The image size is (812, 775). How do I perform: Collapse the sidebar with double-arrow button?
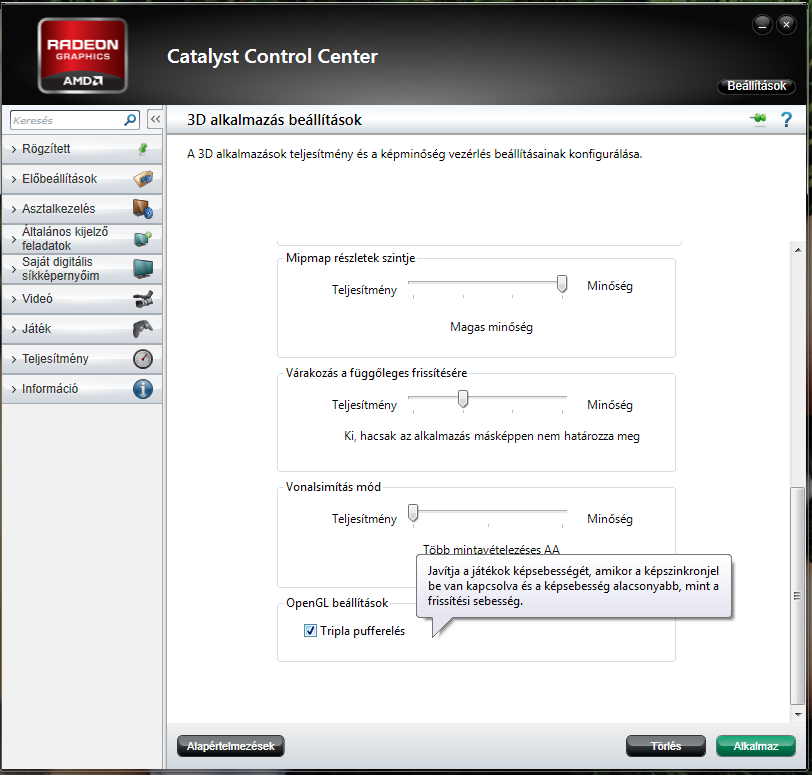[155, 119]
